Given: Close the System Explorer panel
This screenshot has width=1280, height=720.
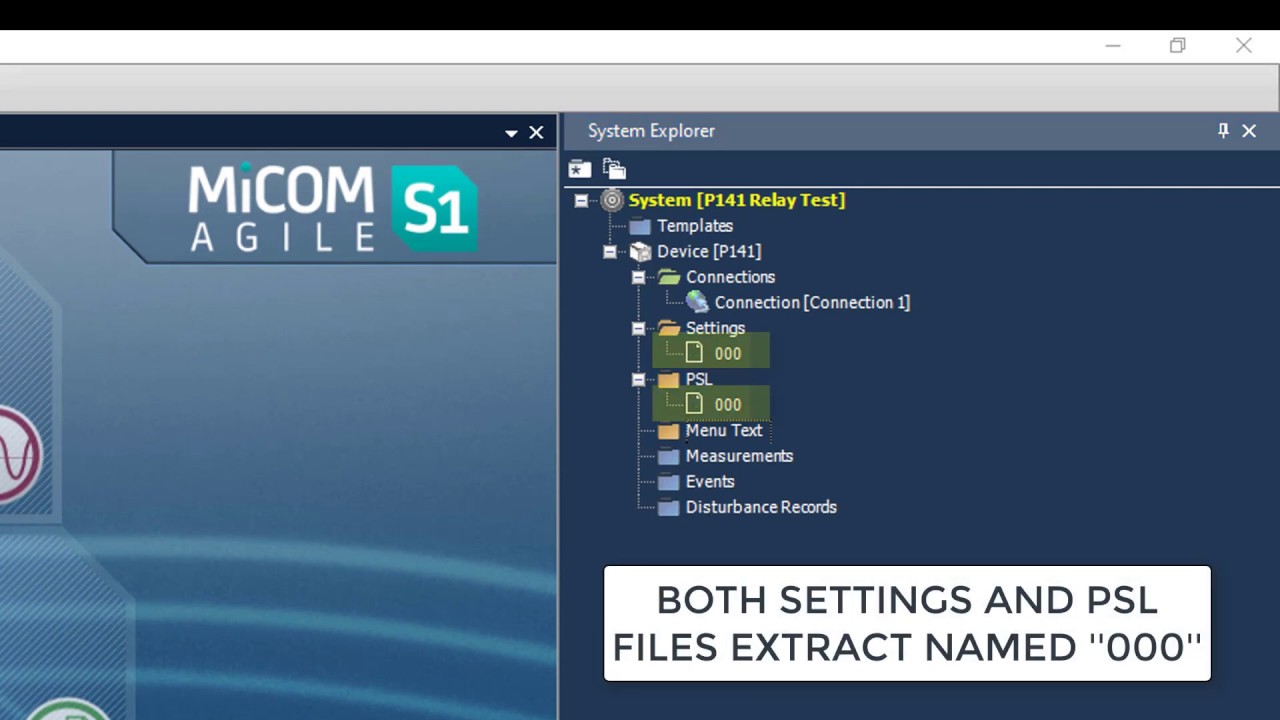Looking at the screenshot, I should click(1249, 131).
